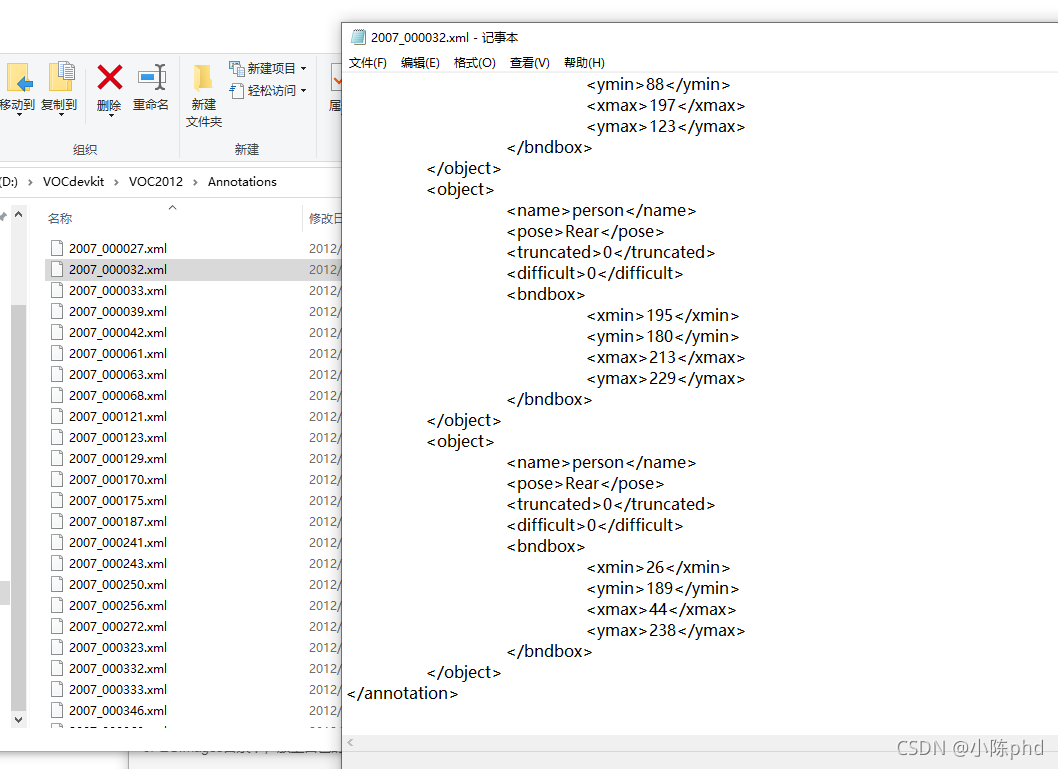Select file 2007_000256.xml
The height and width of the screenshot is (769, 1058).
[x=117, y=606]
